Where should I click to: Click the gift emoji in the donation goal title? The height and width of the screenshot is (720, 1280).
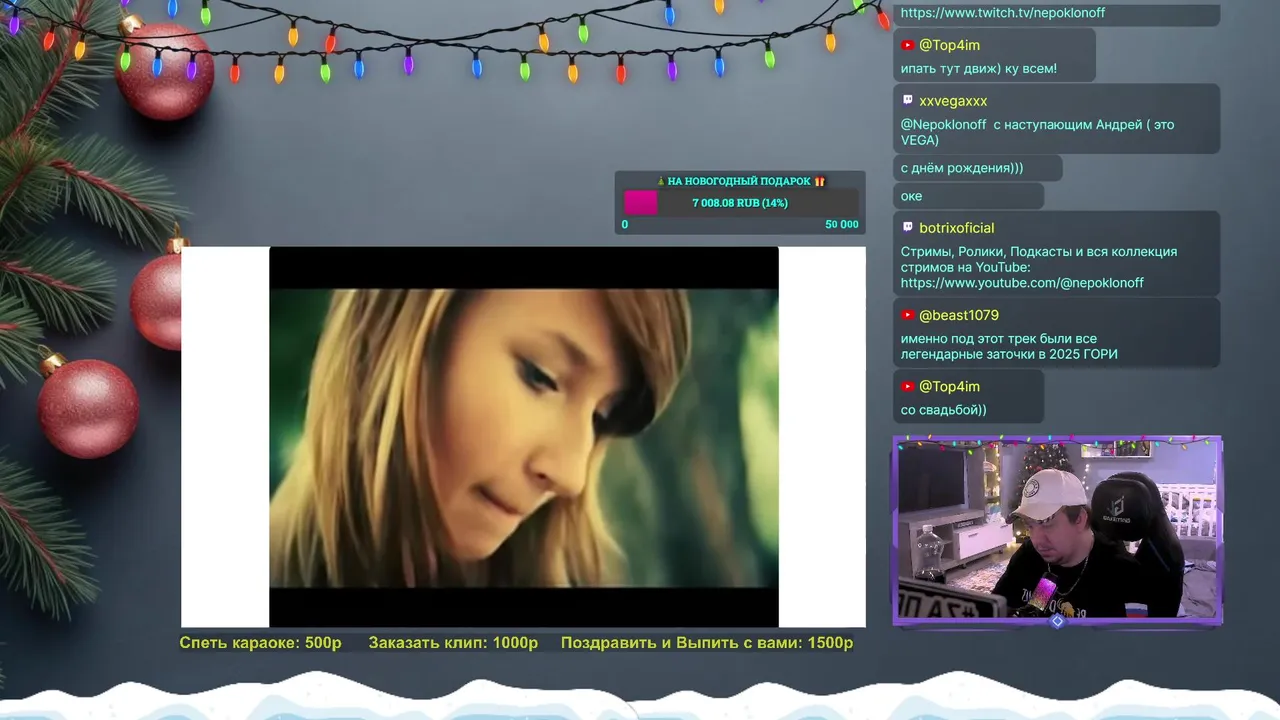(819, 181)
